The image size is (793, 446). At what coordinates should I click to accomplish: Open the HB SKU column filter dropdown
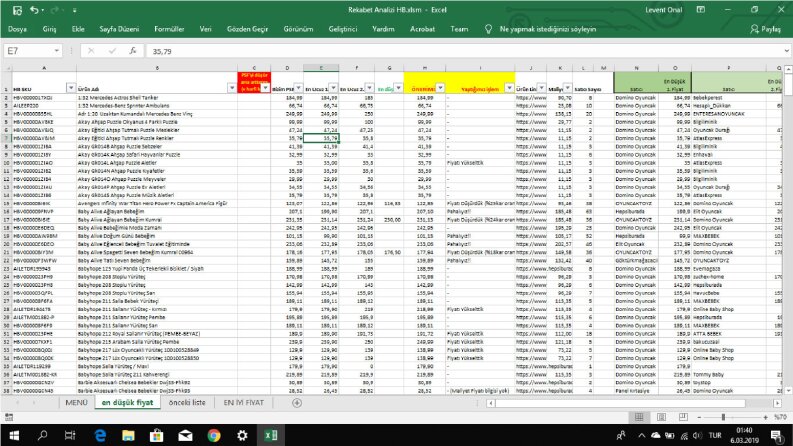click(71, 88)
